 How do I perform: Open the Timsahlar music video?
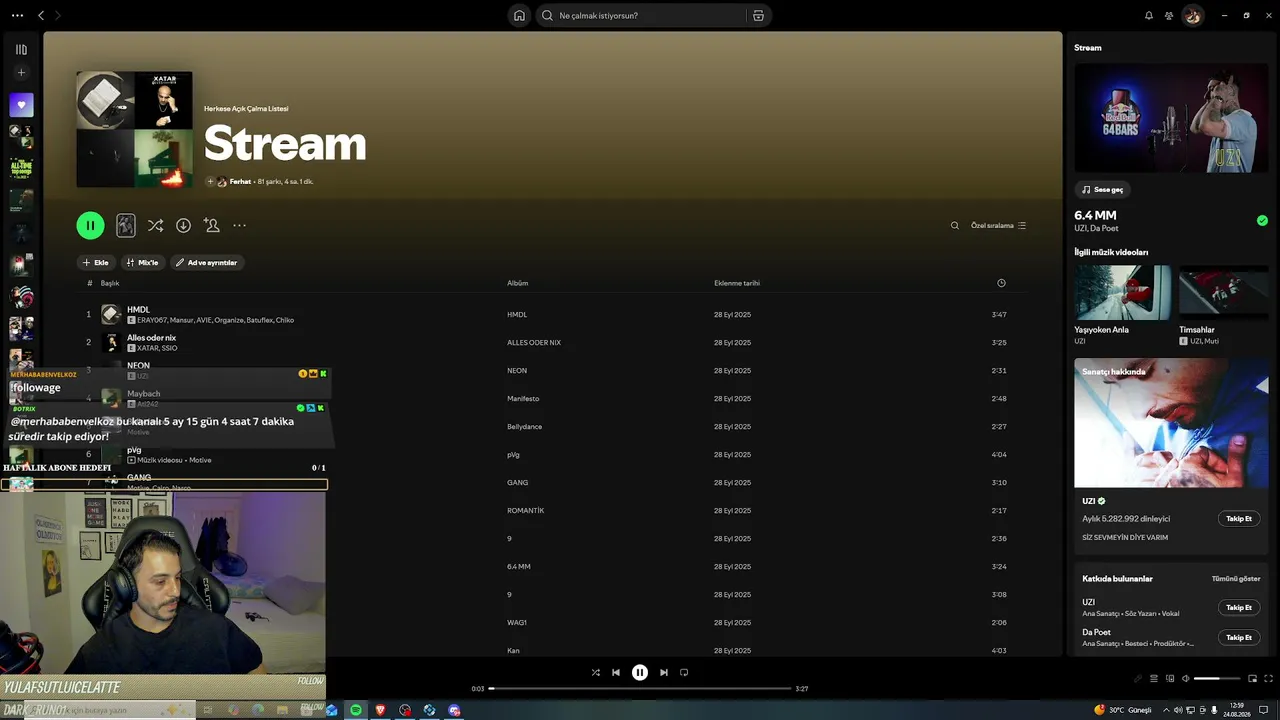coord(1224,293)
